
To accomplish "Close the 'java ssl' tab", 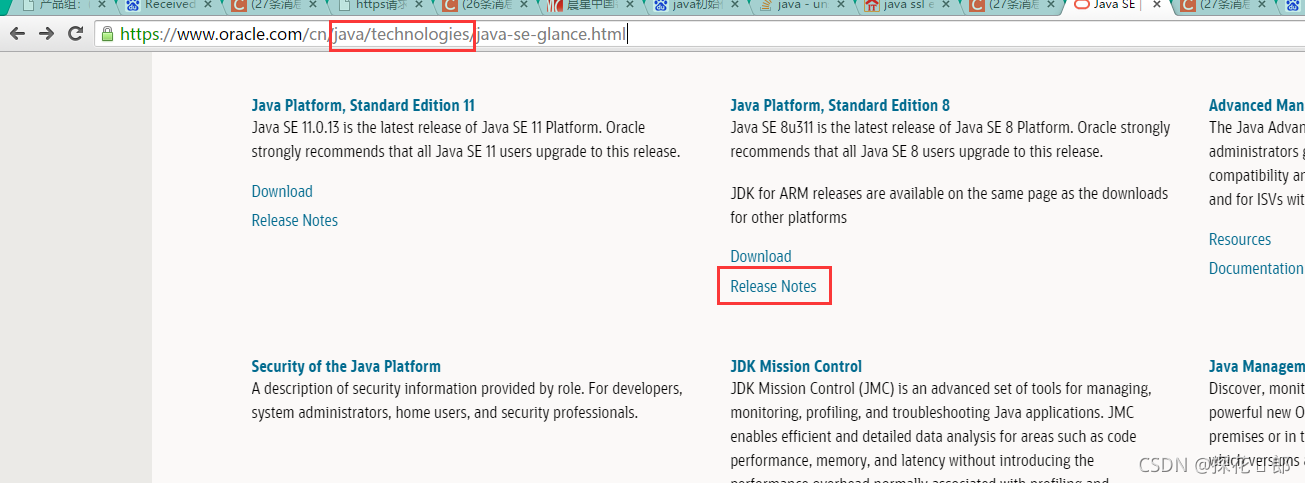I will (946, 5).
